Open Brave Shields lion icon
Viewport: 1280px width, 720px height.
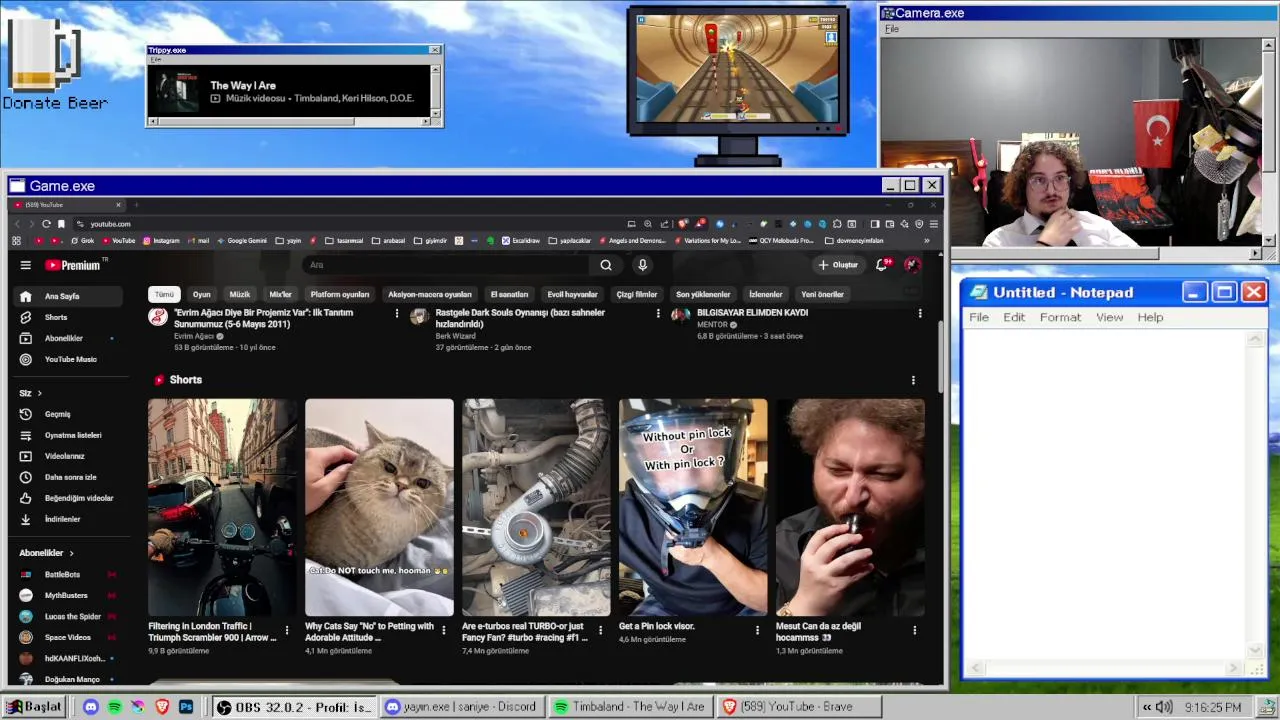(x=683, y=224)
